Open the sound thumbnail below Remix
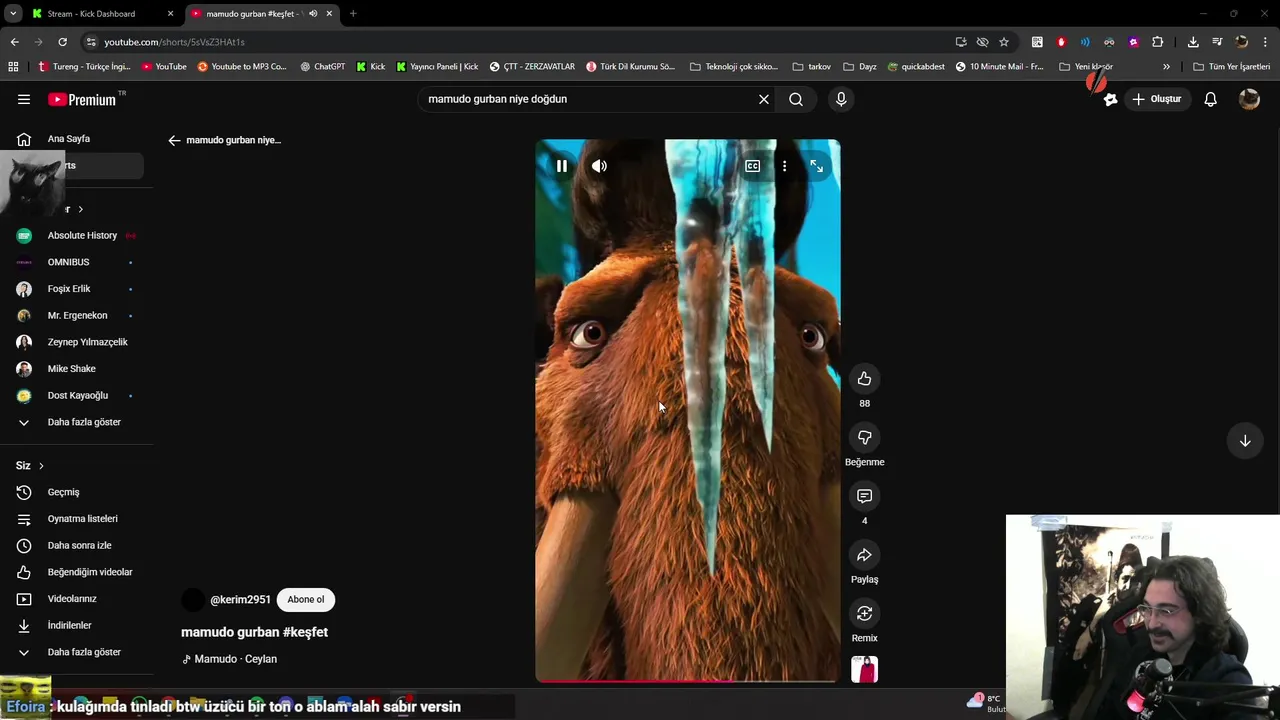This screenshot has width=1280, height=720. tap(864, 669)
